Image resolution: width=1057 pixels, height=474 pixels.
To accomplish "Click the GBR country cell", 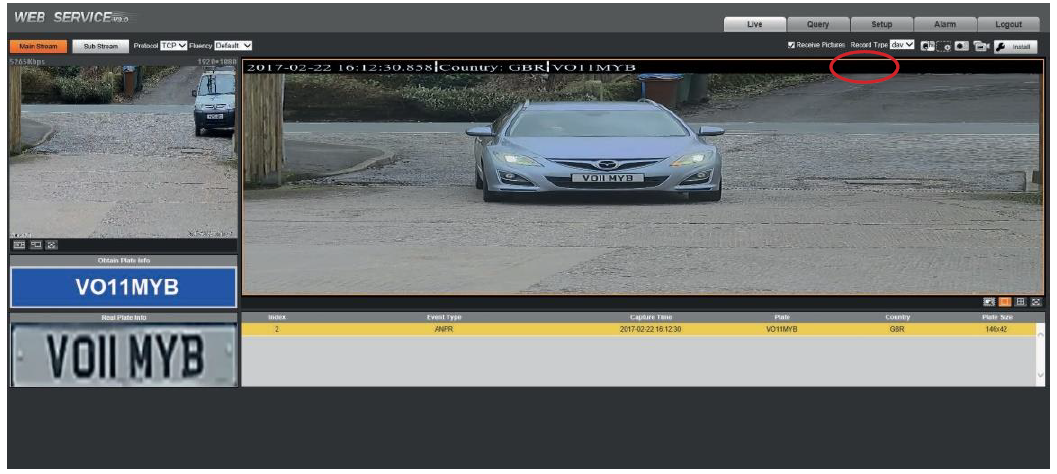I will (897, 330).
